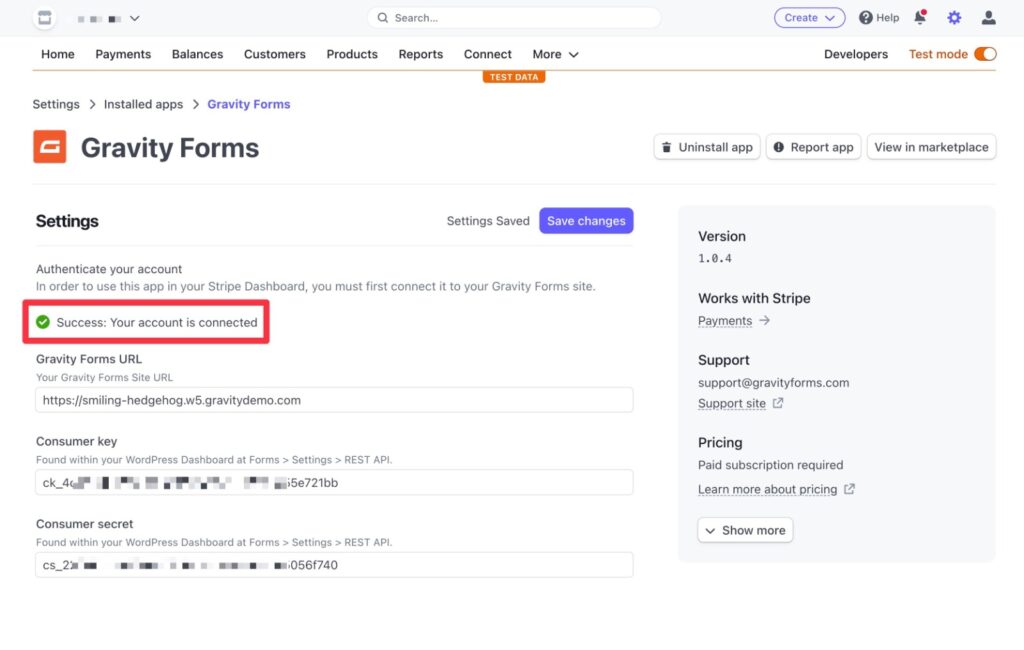The height and width of the screenshot is (650, 1024).
Task: Click the Stripe account badge top left
Action: [42, 17]
